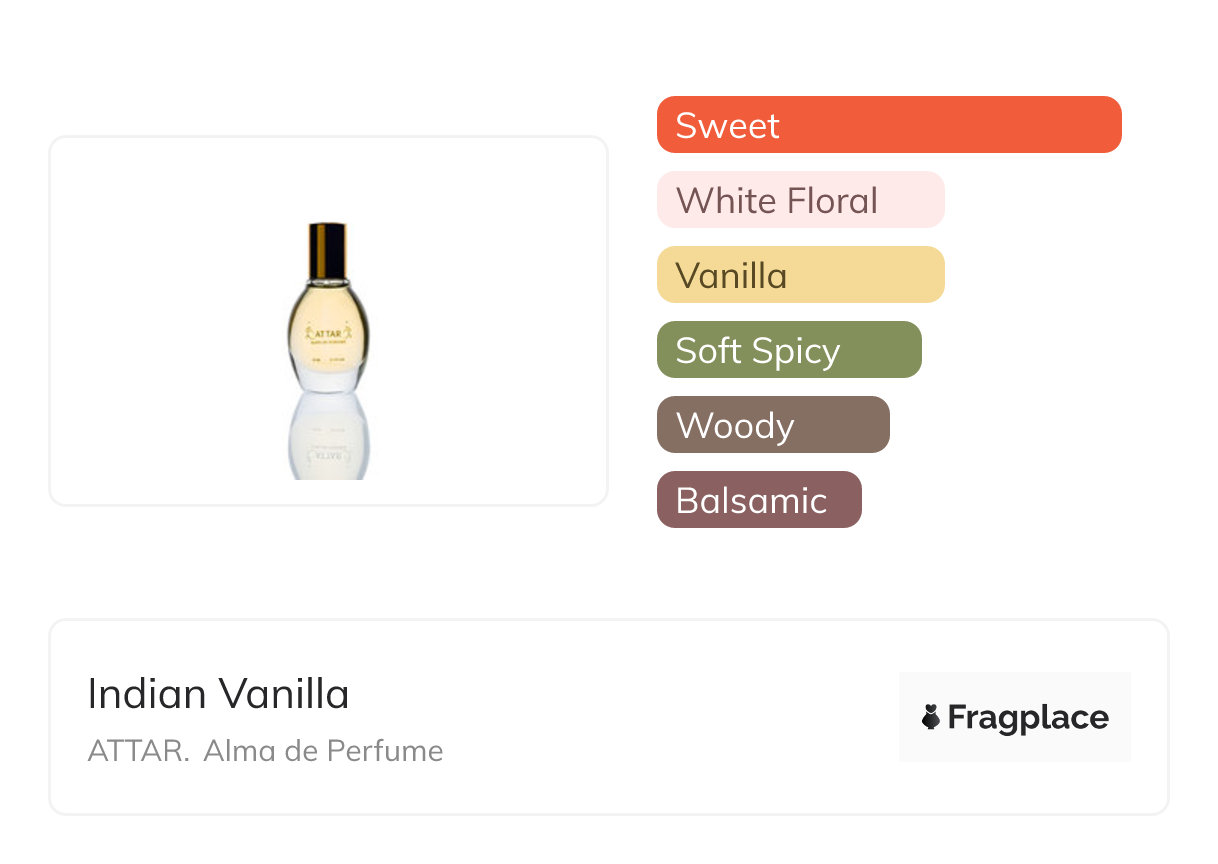Choose the Vanilla accord bar
The width and height of the screenshot is (1218, 864).
pyautogui.click(x=800, y=275)
